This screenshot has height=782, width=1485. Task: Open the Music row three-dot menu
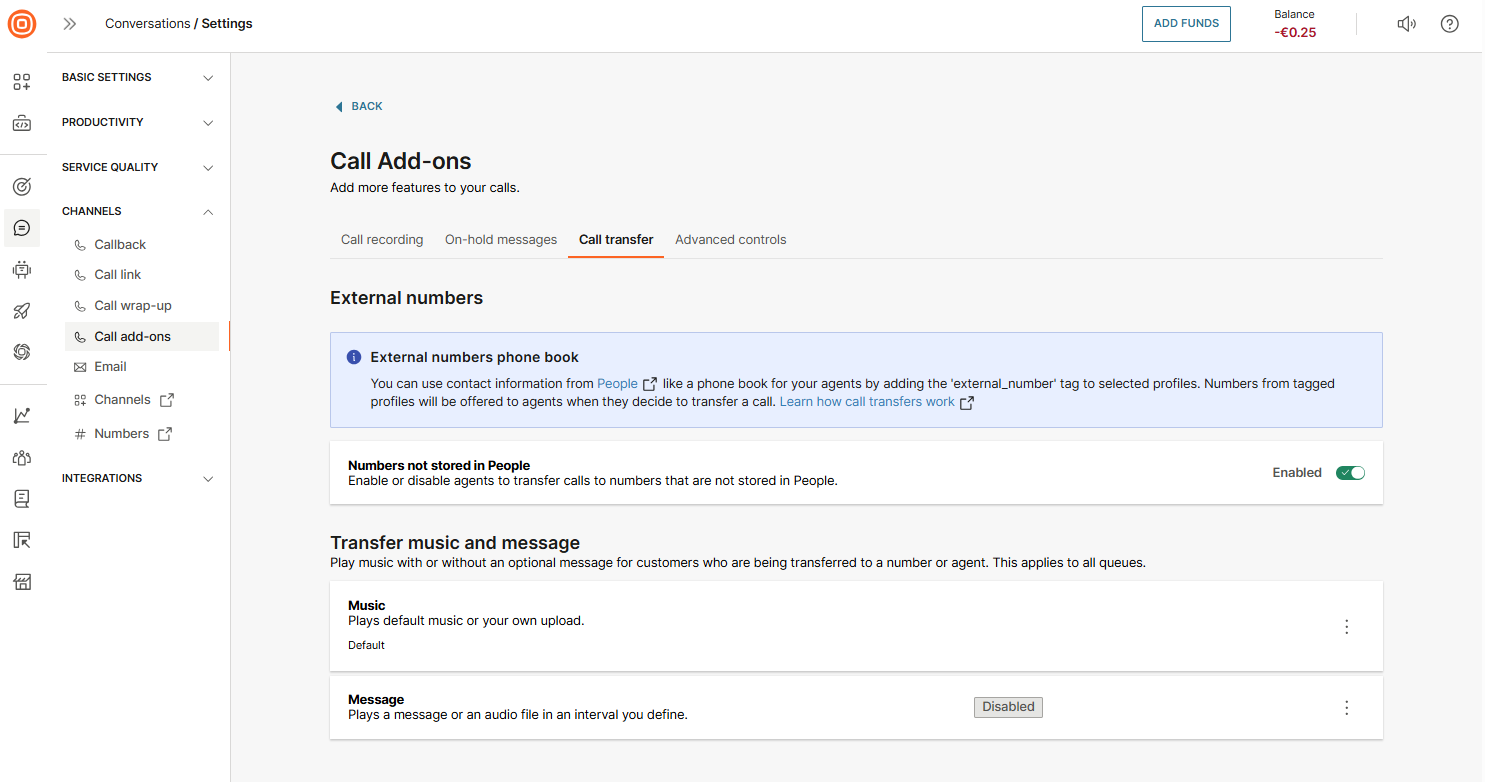point(1346,627)
